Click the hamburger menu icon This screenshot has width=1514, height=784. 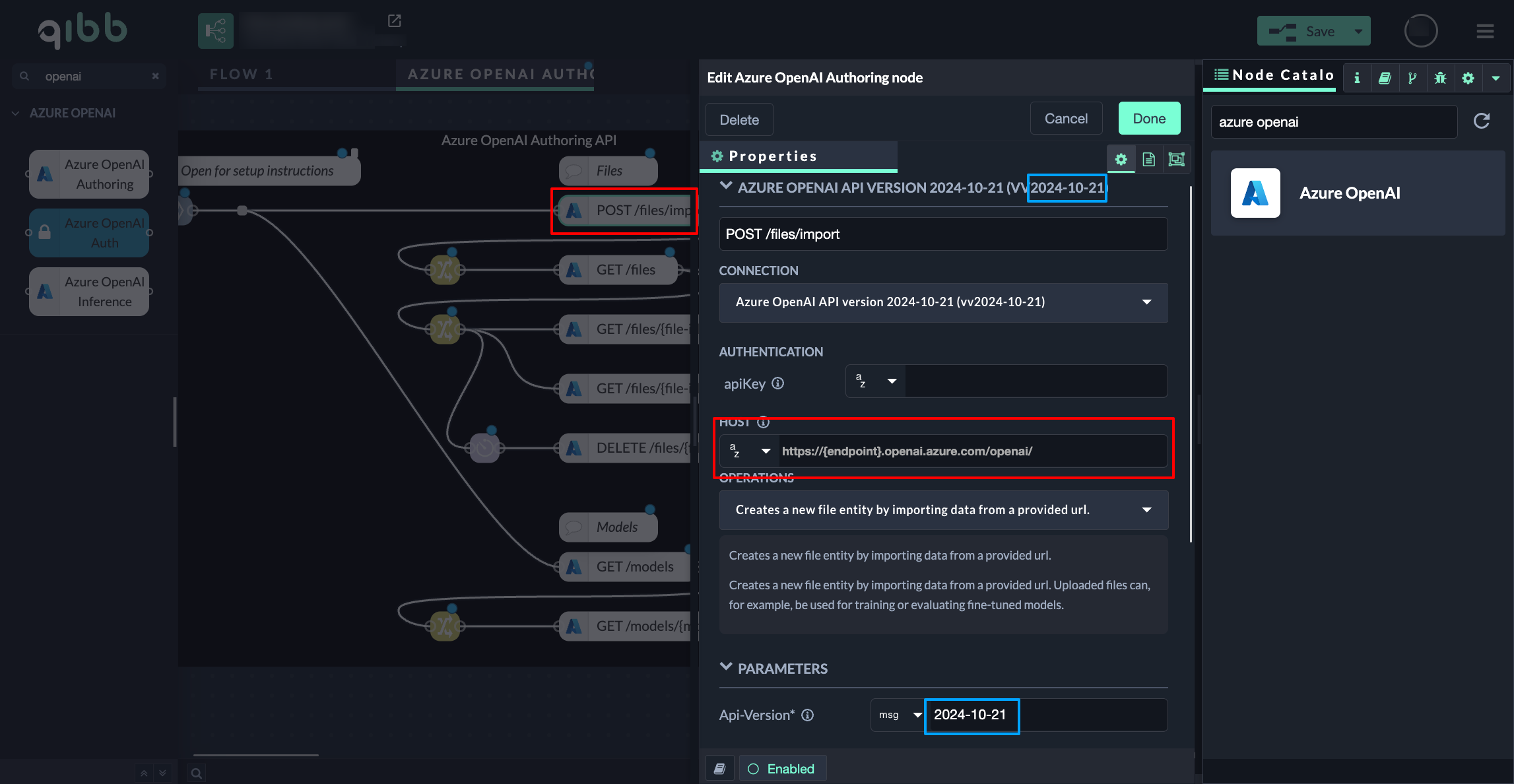coord(1485,31)
